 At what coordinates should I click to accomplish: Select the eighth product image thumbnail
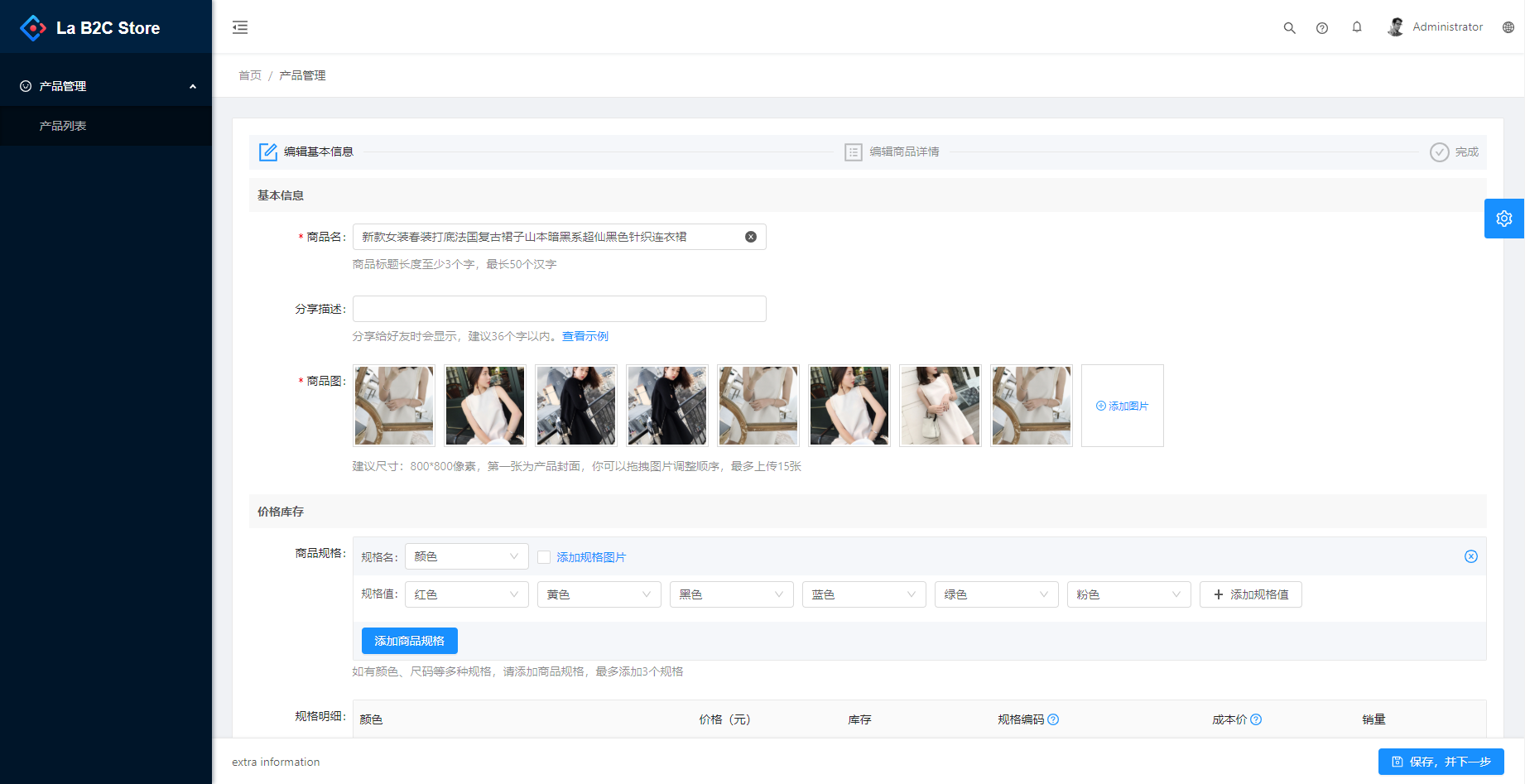coord(1032,406)
